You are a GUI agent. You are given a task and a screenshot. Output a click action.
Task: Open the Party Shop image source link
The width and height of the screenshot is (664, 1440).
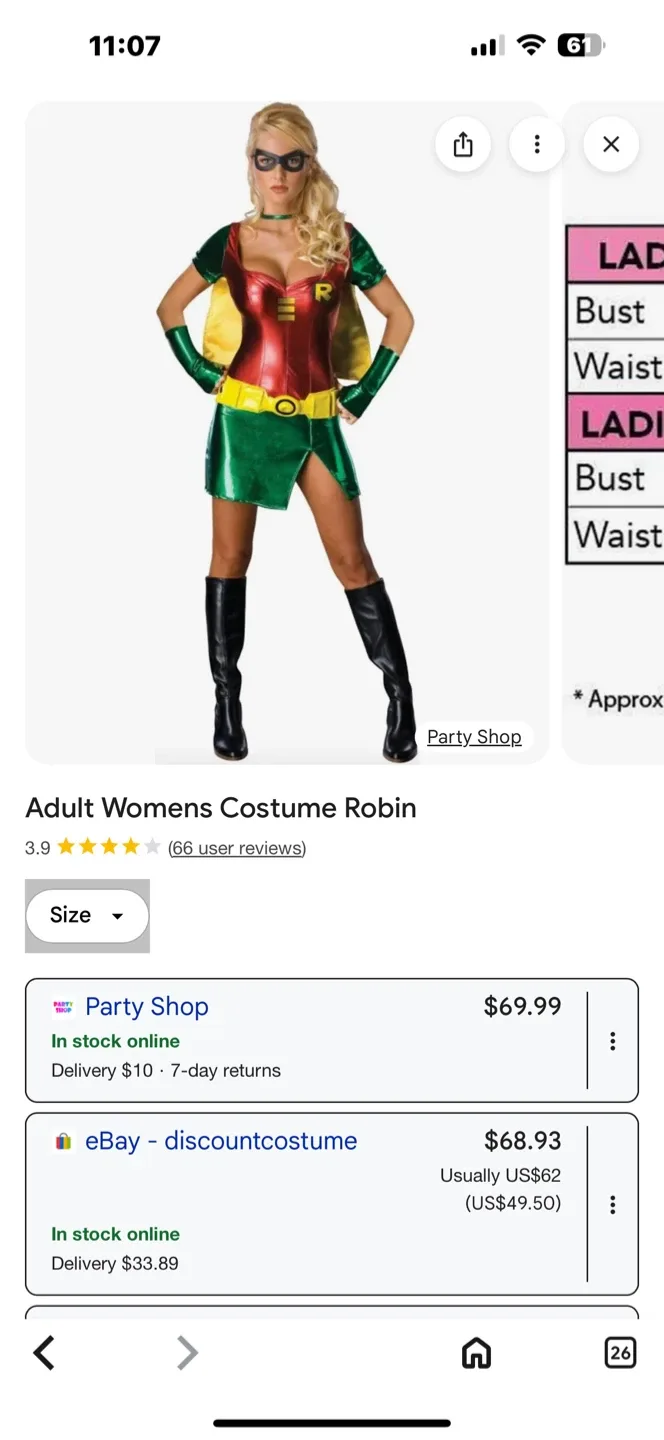click(474, 736)
